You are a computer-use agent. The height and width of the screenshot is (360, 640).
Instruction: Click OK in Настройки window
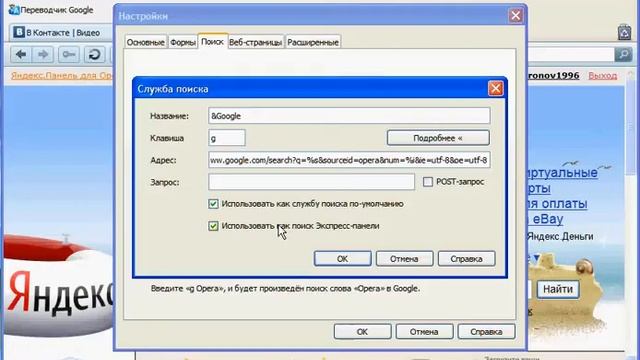pyautogui.click(x=362, y=331)
